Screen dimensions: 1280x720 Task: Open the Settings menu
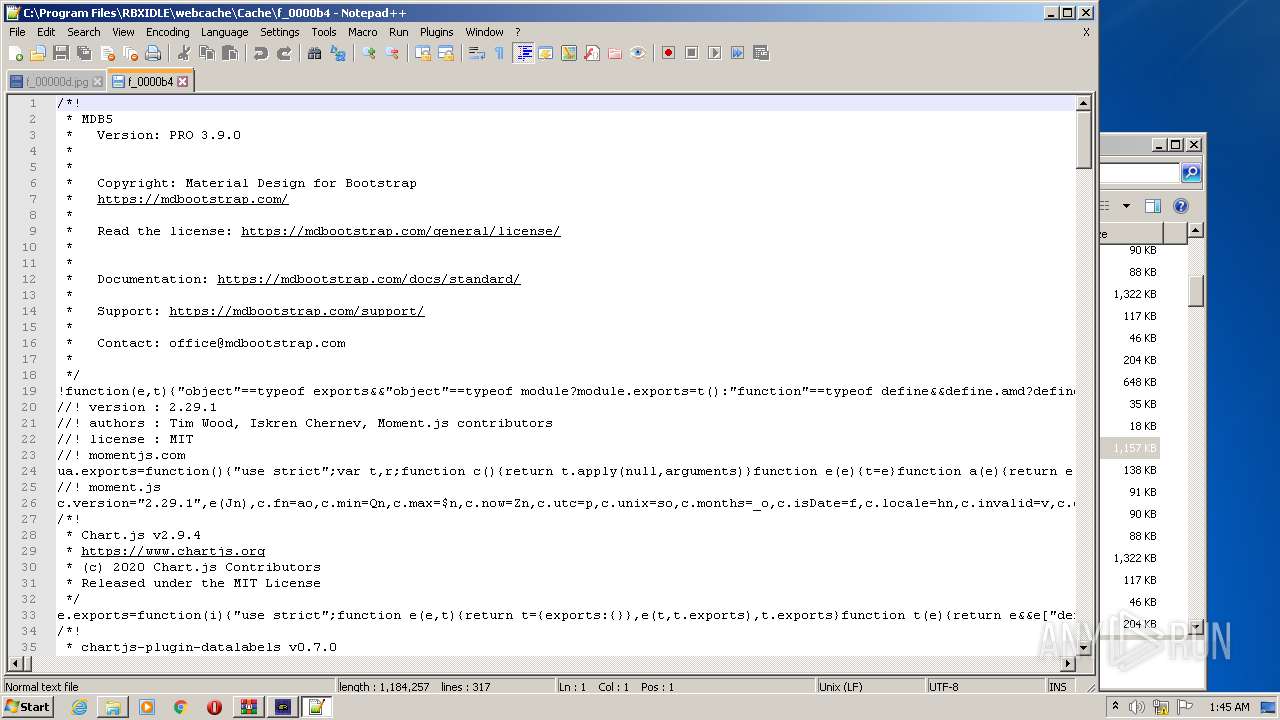(280, 32)
